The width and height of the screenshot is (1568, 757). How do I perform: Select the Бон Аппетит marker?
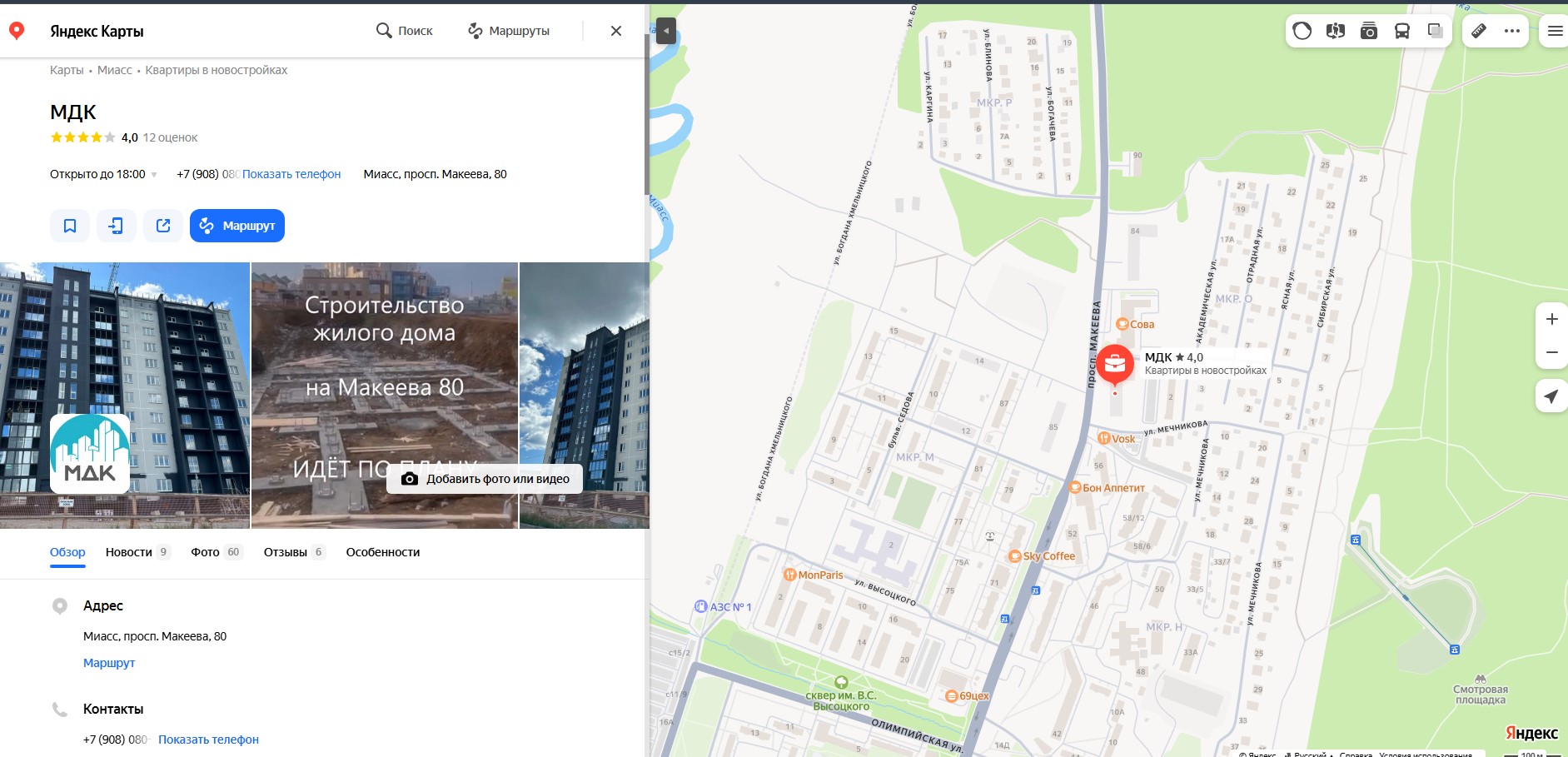click(1107, 488)
